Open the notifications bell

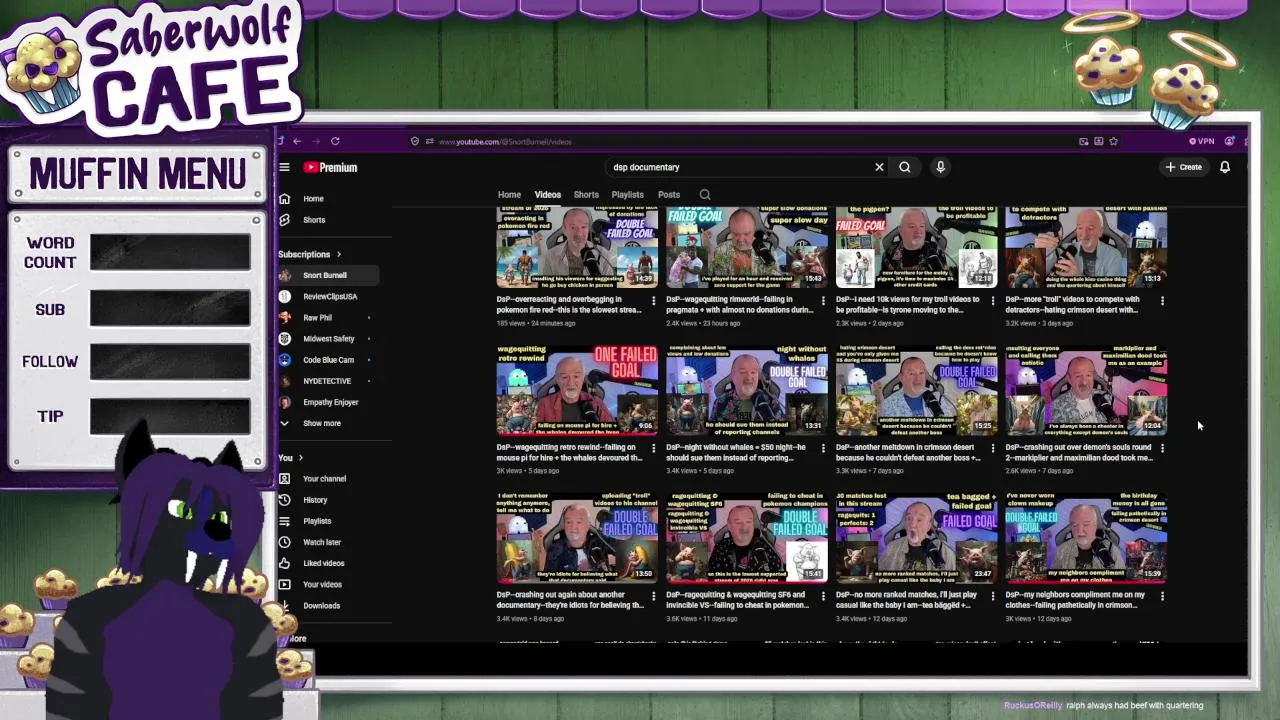point(1225,167)
